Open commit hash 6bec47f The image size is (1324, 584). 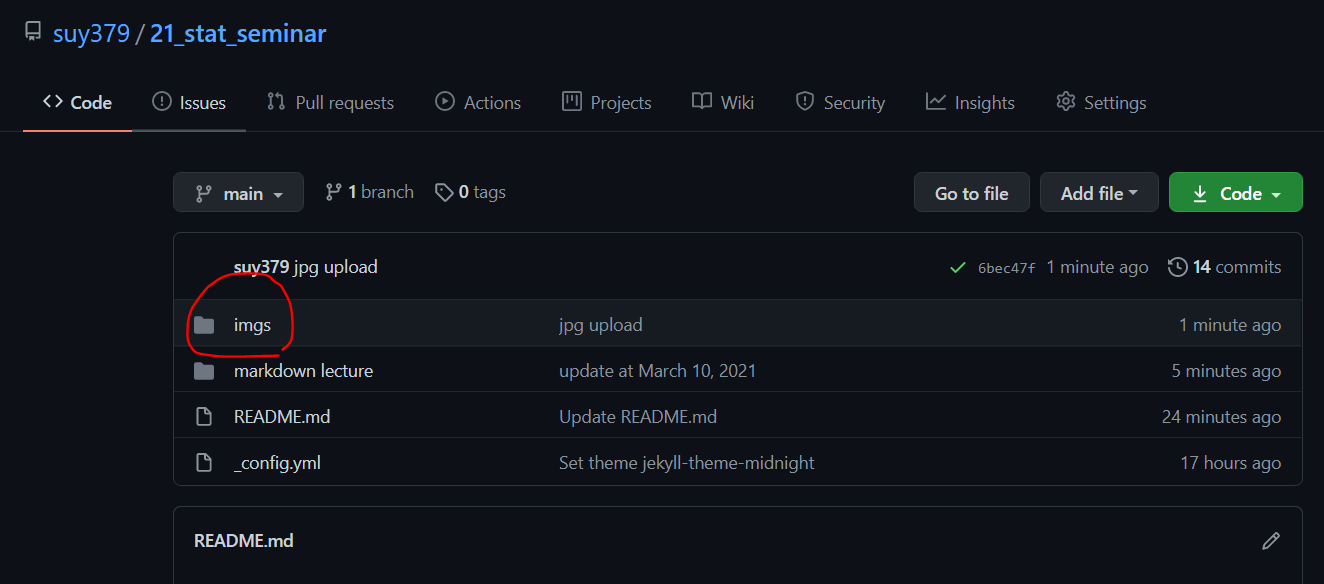pyautogui.click(x=1006, y=268)
